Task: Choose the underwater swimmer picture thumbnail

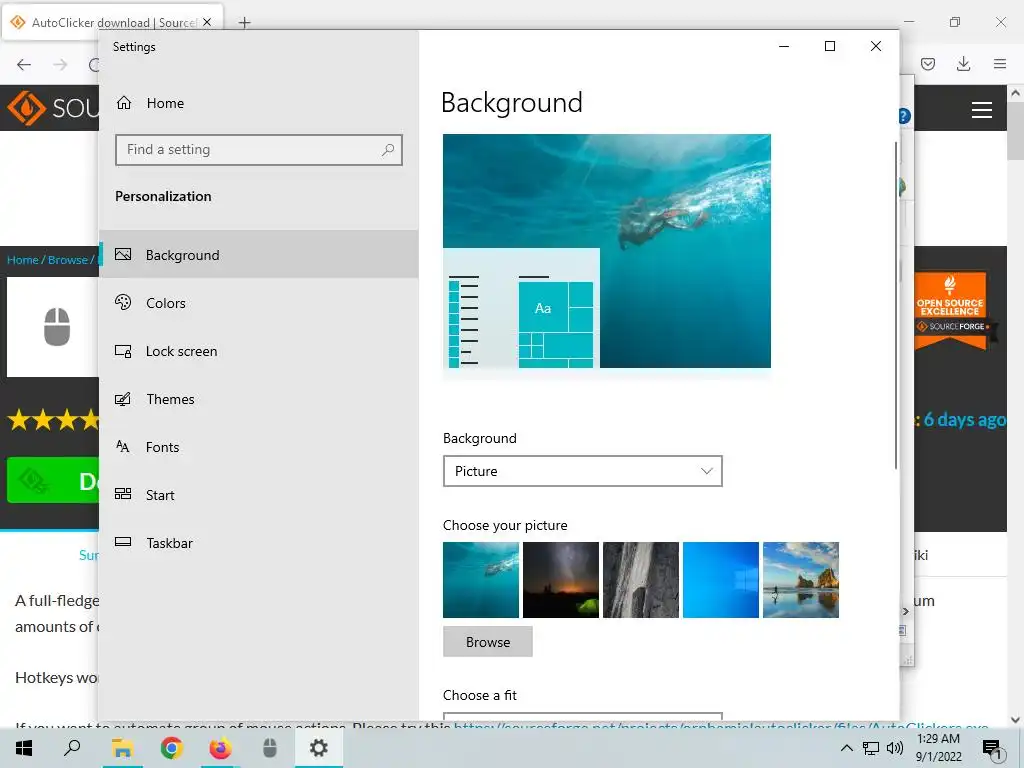Action: pyautogui.click(x=481, y=580)
